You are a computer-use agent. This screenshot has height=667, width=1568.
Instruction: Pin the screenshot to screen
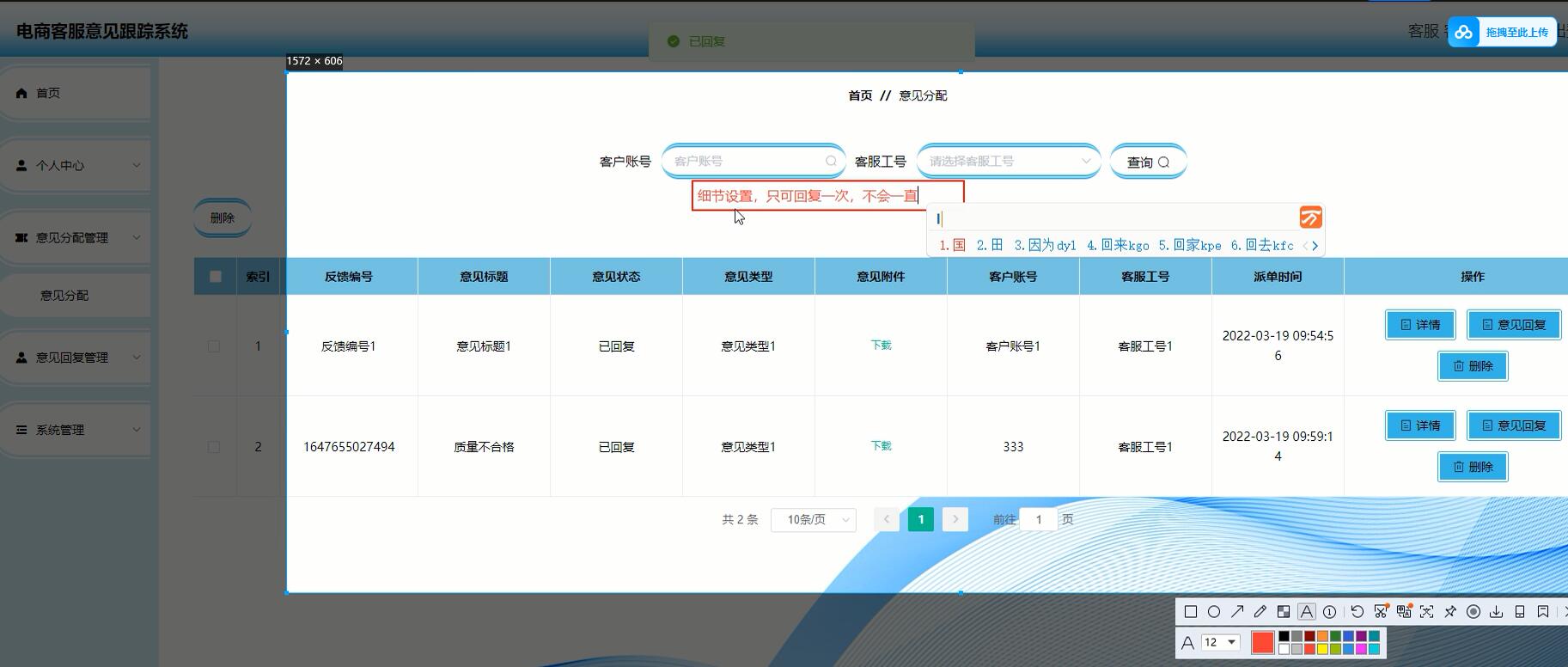1450,612
